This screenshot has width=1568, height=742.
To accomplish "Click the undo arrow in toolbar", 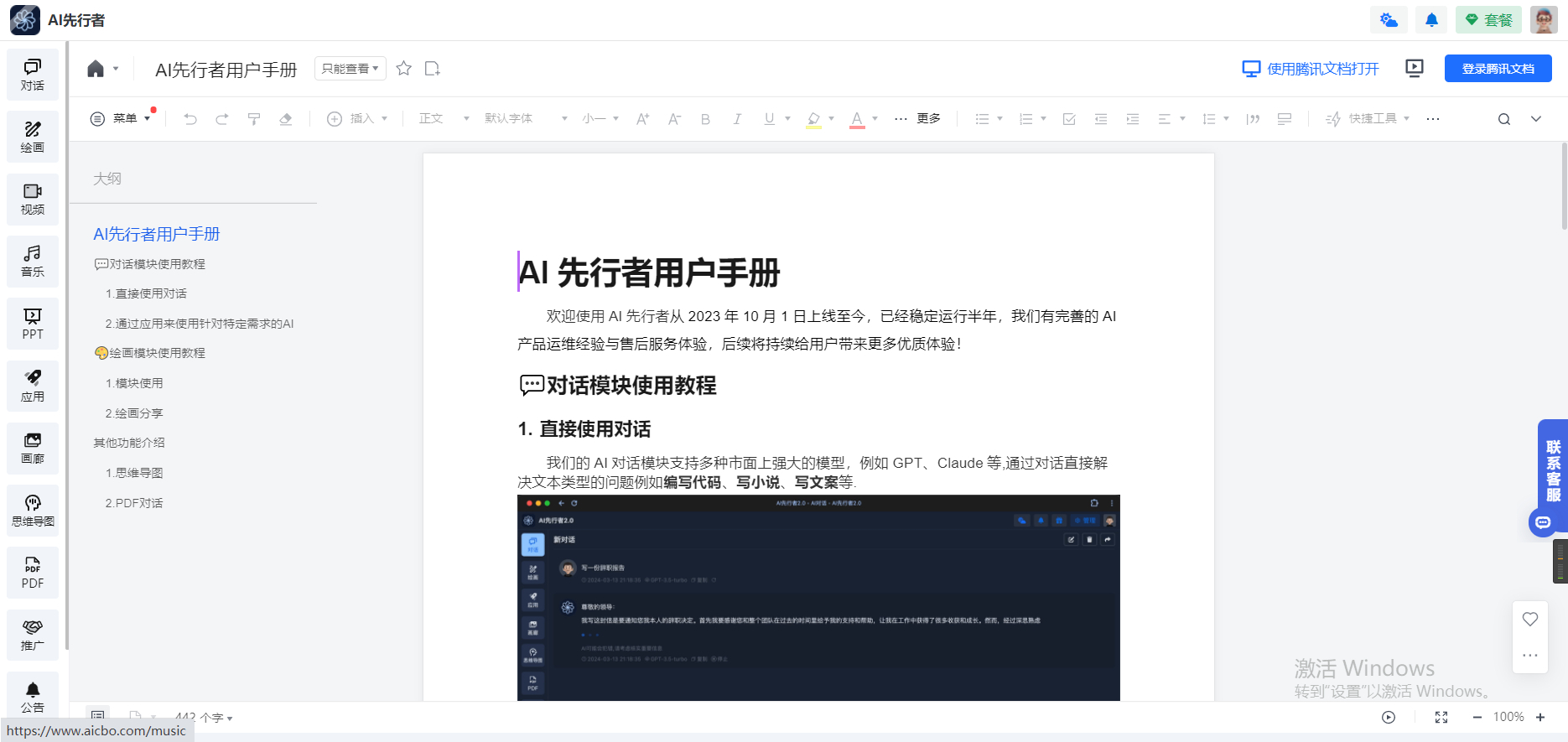I will pyautogui.click(x=190, y=119).
